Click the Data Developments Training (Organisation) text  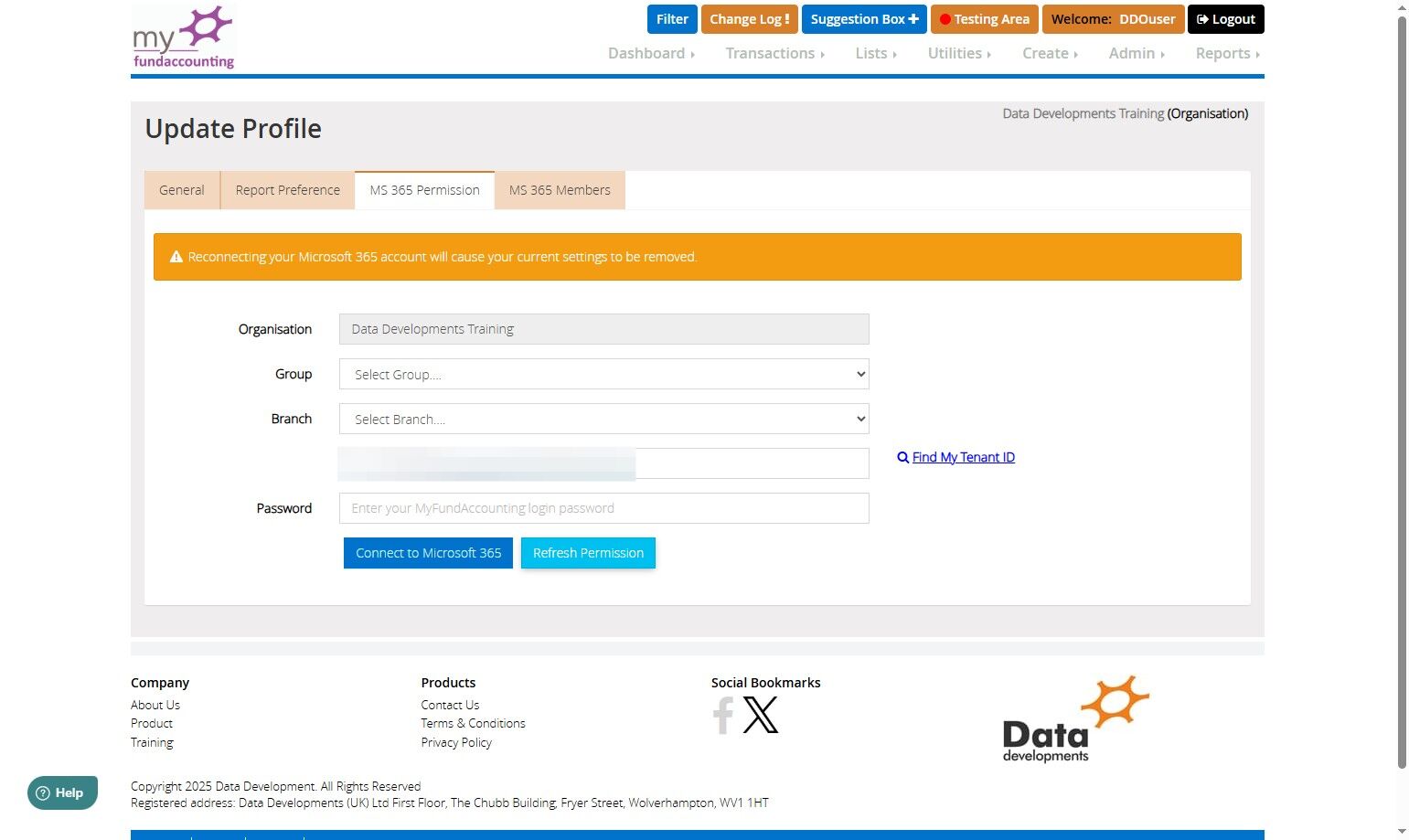[x=1125, y=113]
